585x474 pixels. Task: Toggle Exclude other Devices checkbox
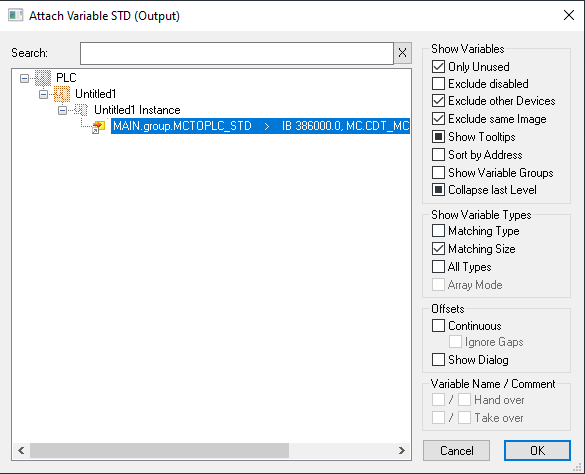tap(438, 101)
